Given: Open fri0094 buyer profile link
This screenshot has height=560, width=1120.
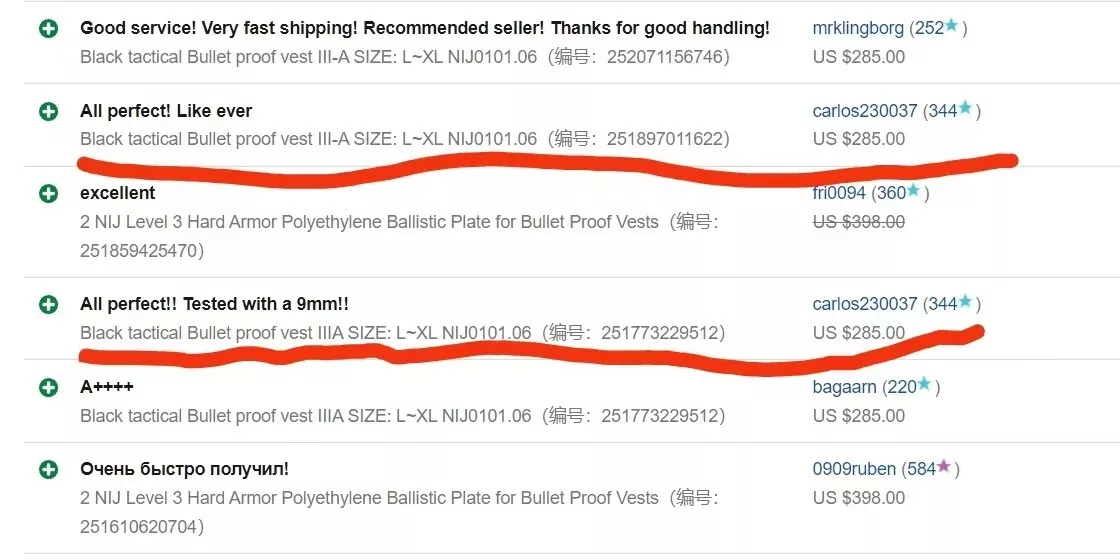Looking at the screenshot, I should point(839,193).
